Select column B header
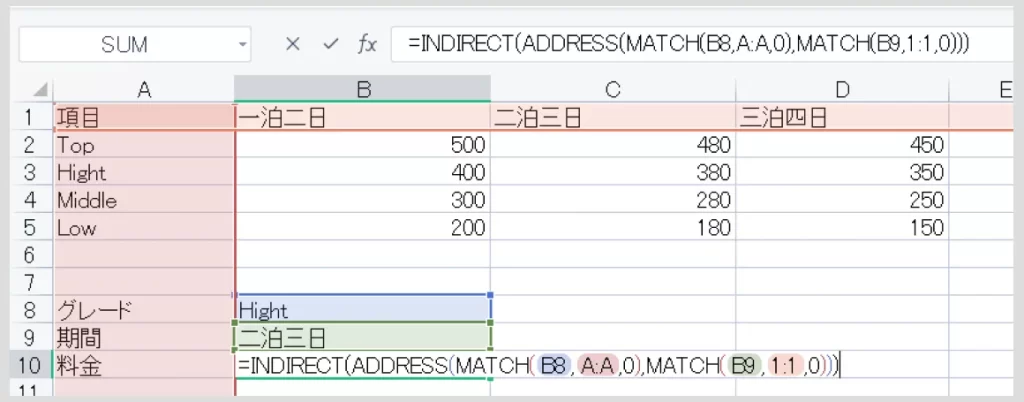This screenshot has height=402, width=1024. [363, 90]
